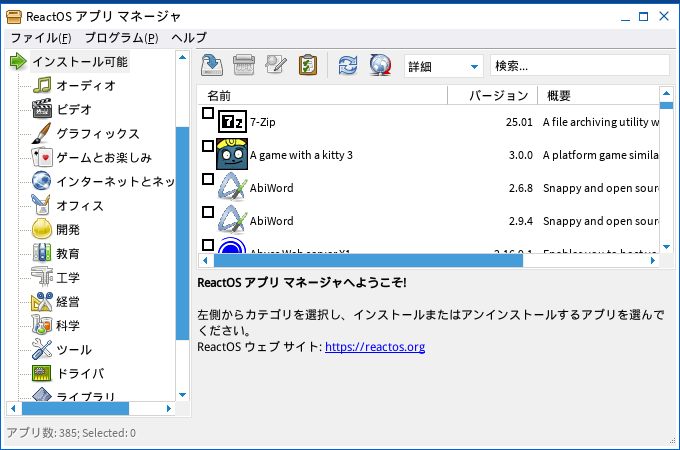Click the app list horizontal scrollbar thumb

(x=368, y=261)
